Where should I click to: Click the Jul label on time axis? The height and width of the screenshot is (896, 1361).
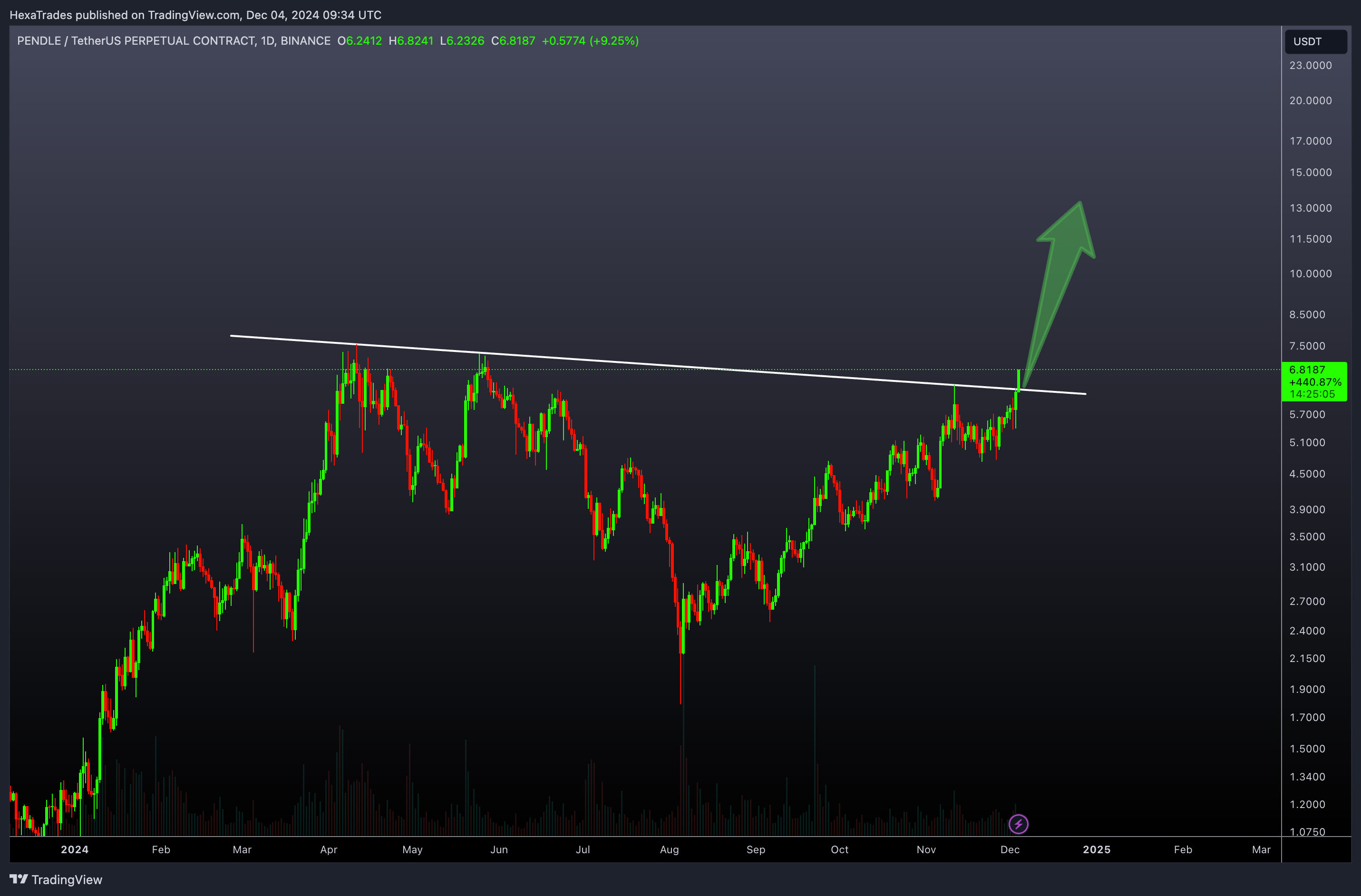(x=583, y=850)
